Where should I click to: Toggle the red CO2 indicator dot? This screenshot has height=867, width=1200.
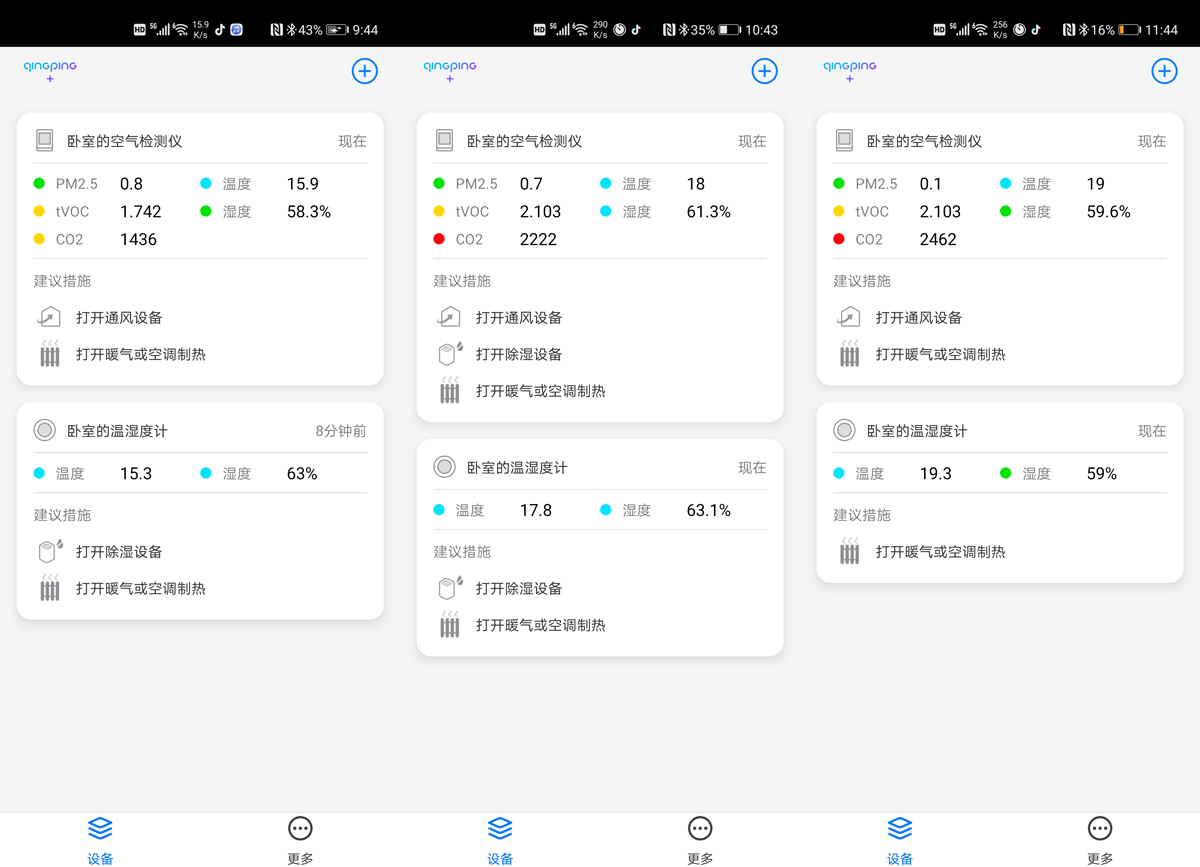pyautogui.click(x=438, y=239)
